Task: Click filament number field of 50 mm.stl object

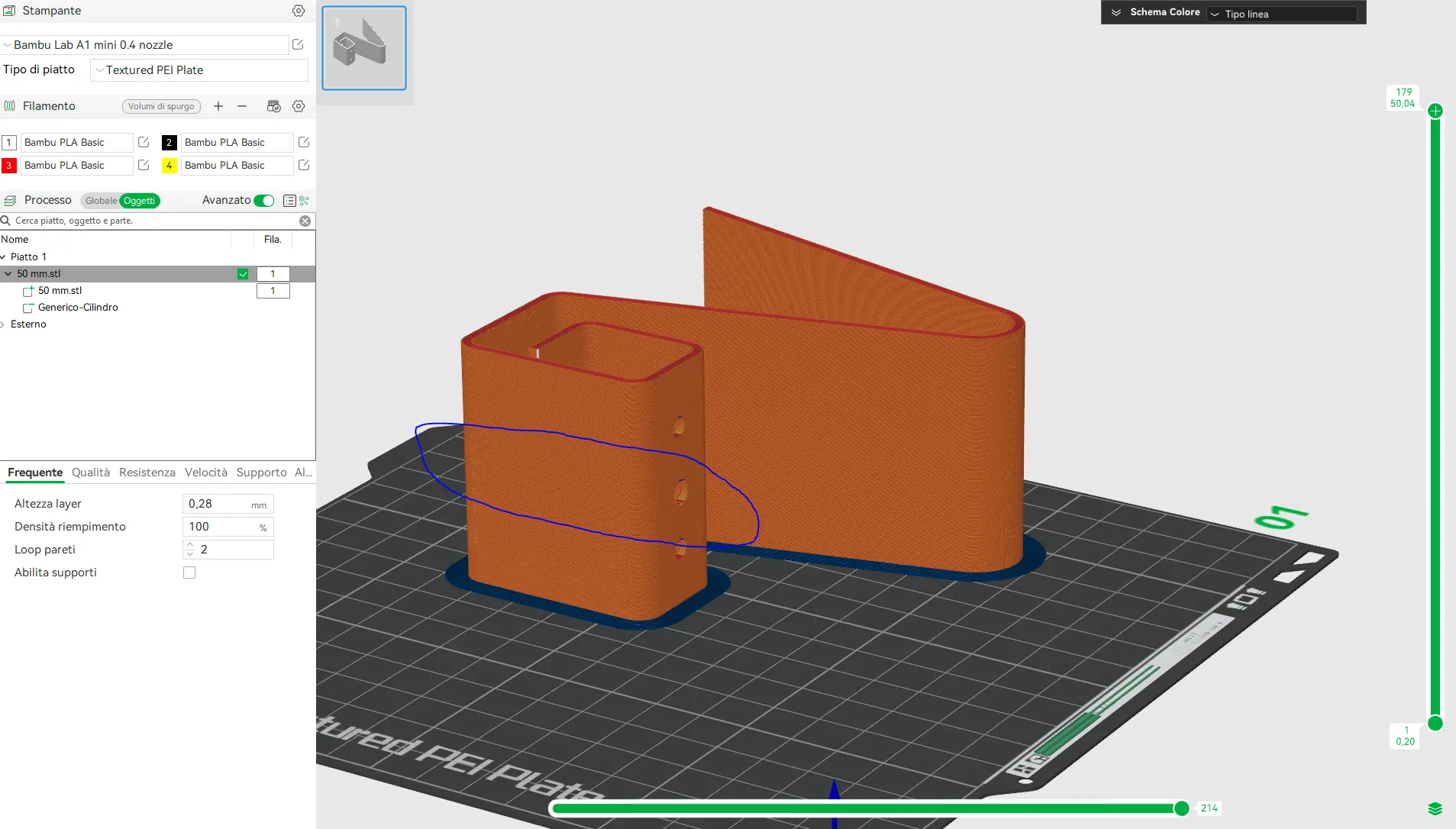Action: (273, 274)
